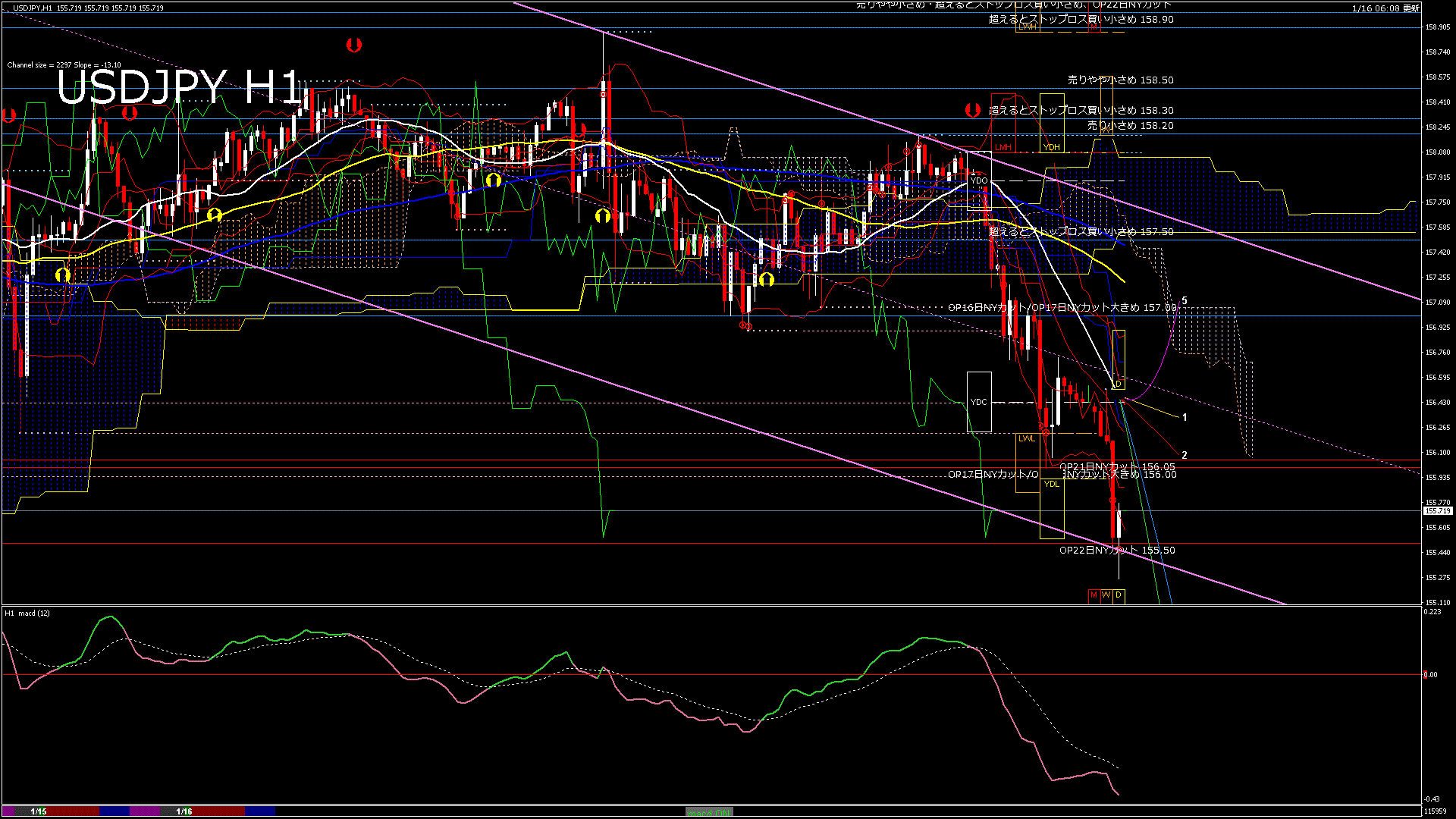Click the 1/16 06:08 更新 timestamp
1456x819 pixels.
[1385, 8]
